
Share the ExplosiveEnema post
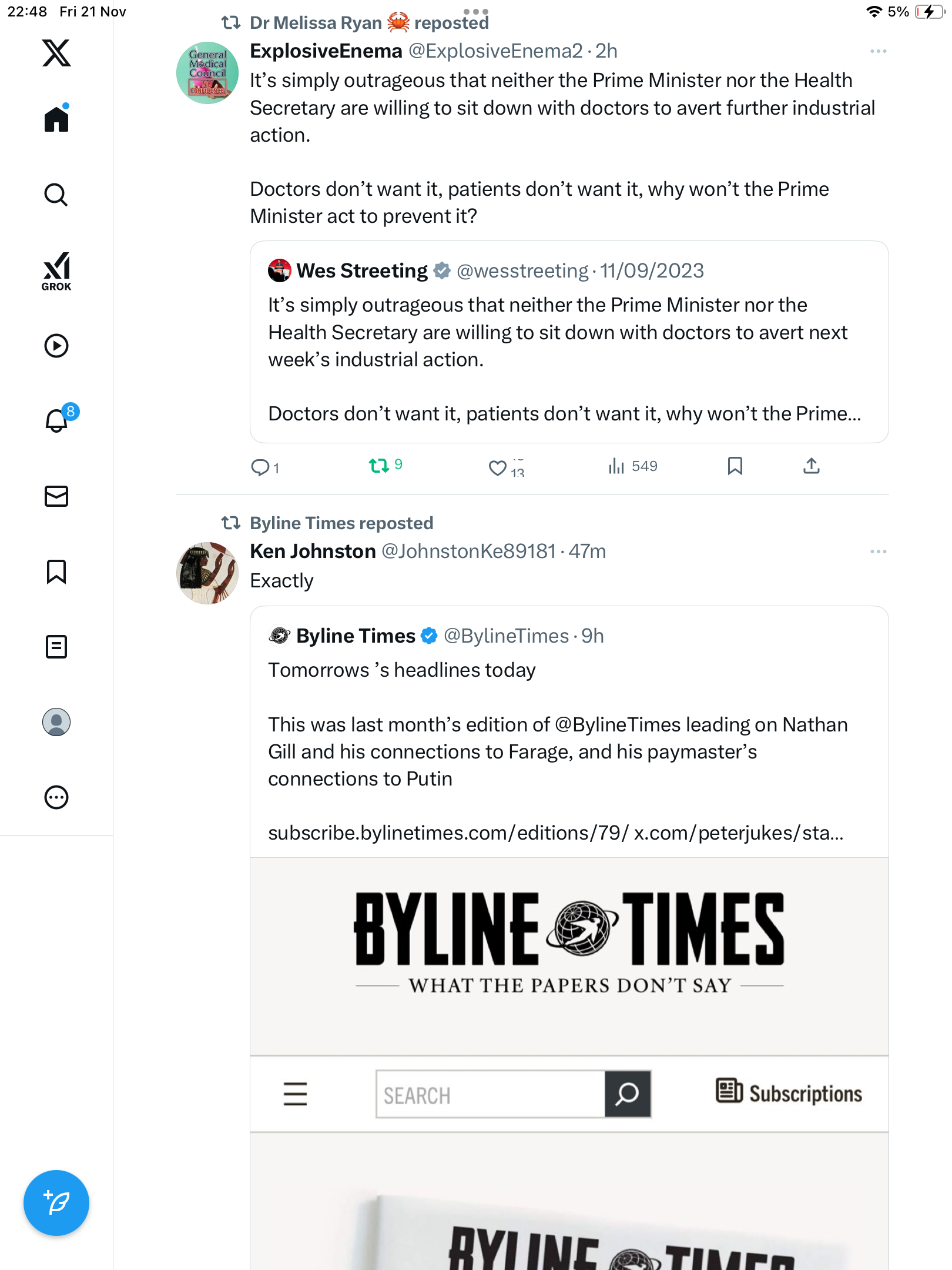click(811, 466)
